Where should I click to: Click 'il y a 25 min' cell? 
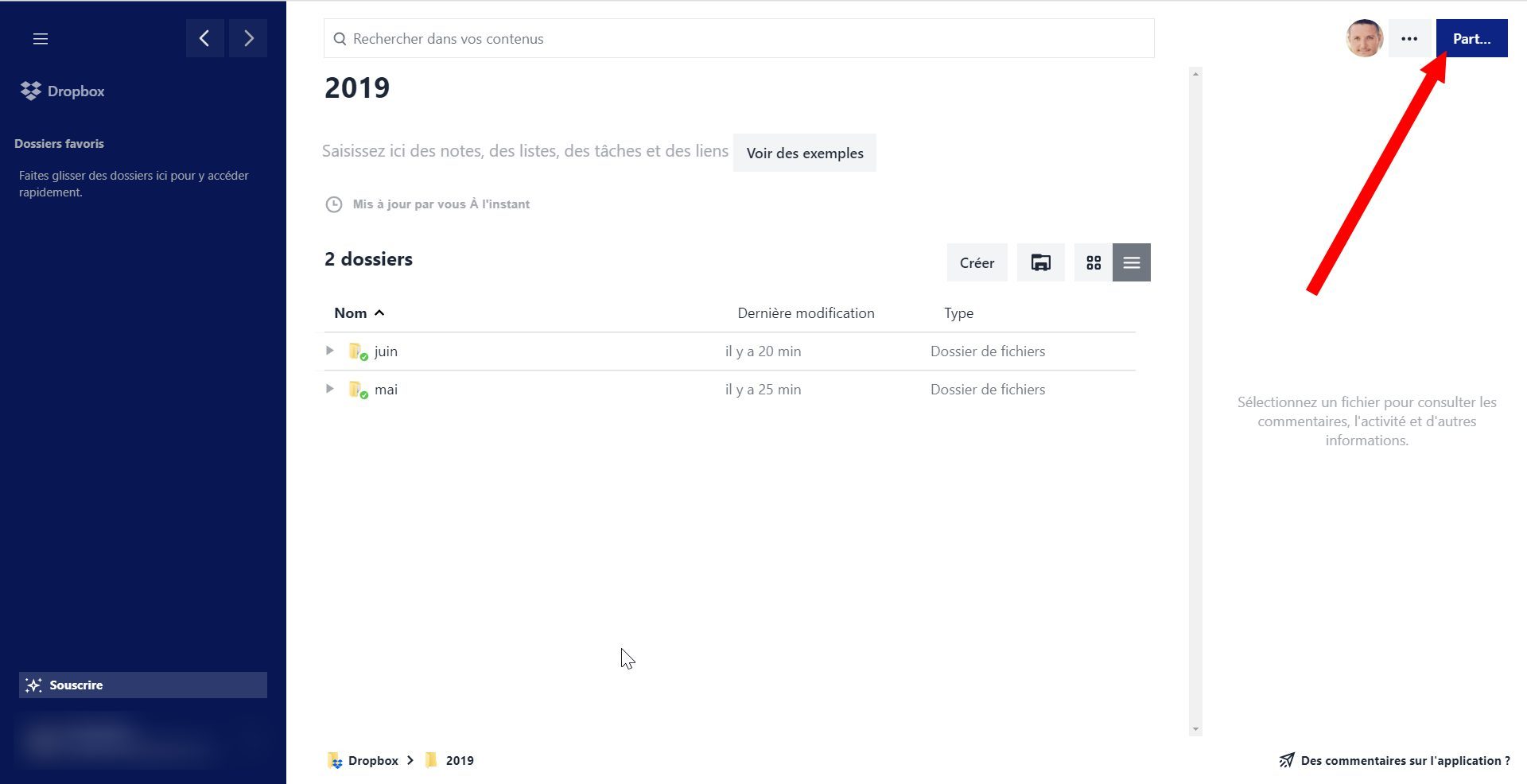tap(763, 390)
